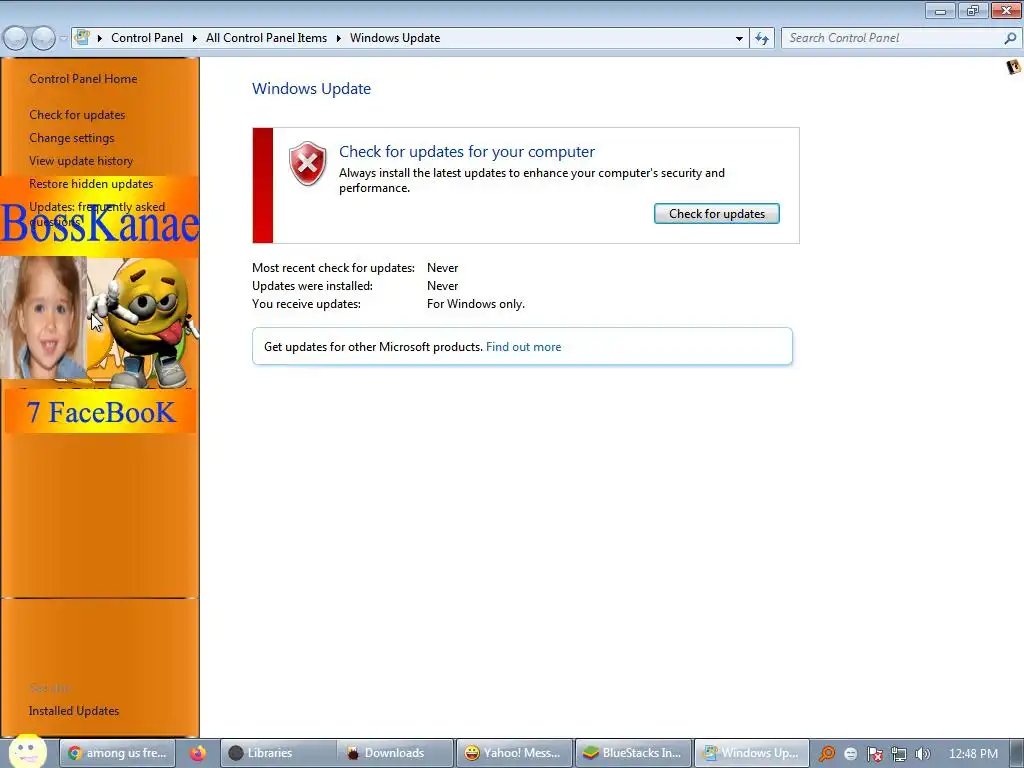Click the 'Windows Update' page heading
Screen dimensions: 1024x768
pos(312,88)
